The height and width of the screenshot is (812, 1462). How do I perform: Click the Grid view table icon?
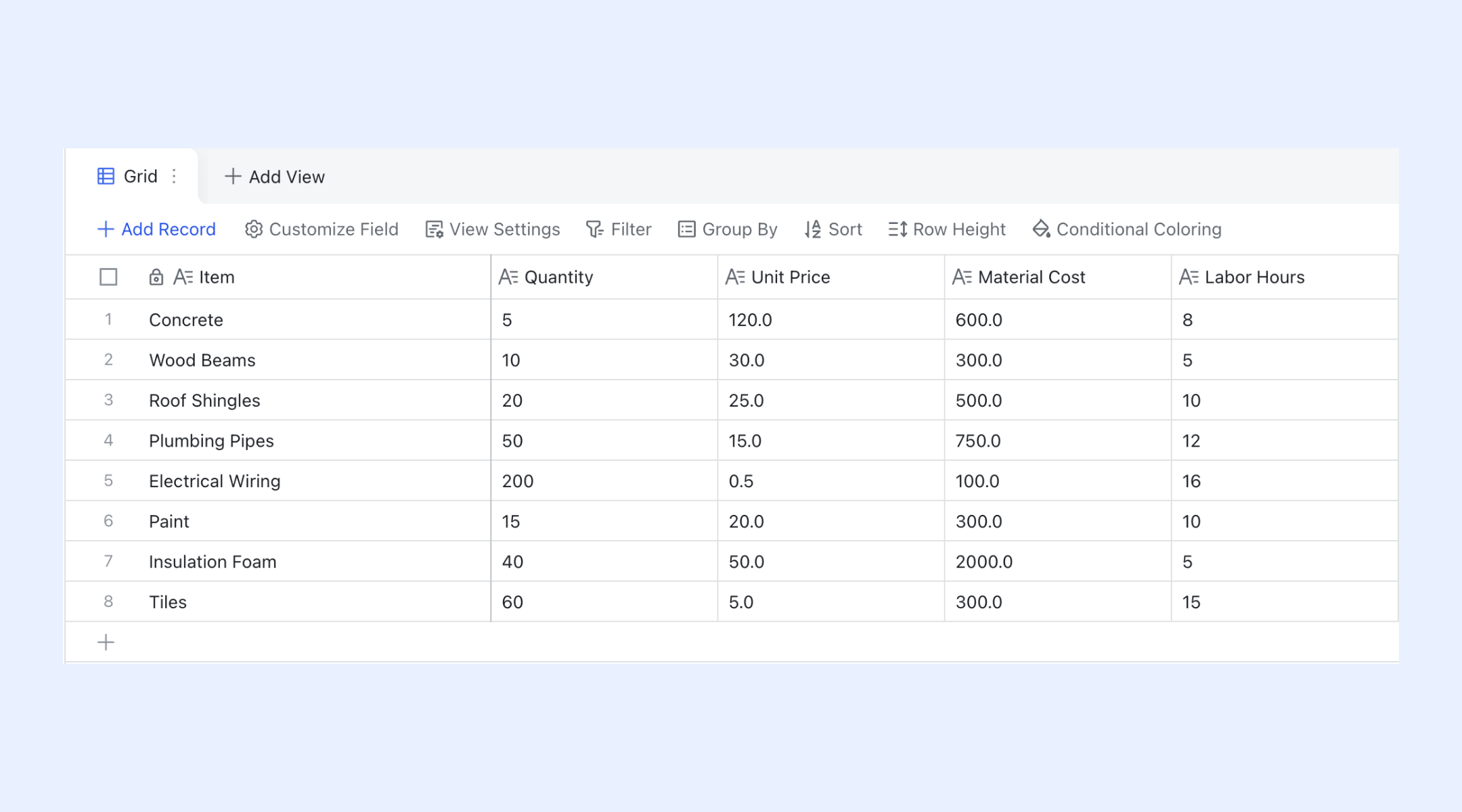[106, 177]
